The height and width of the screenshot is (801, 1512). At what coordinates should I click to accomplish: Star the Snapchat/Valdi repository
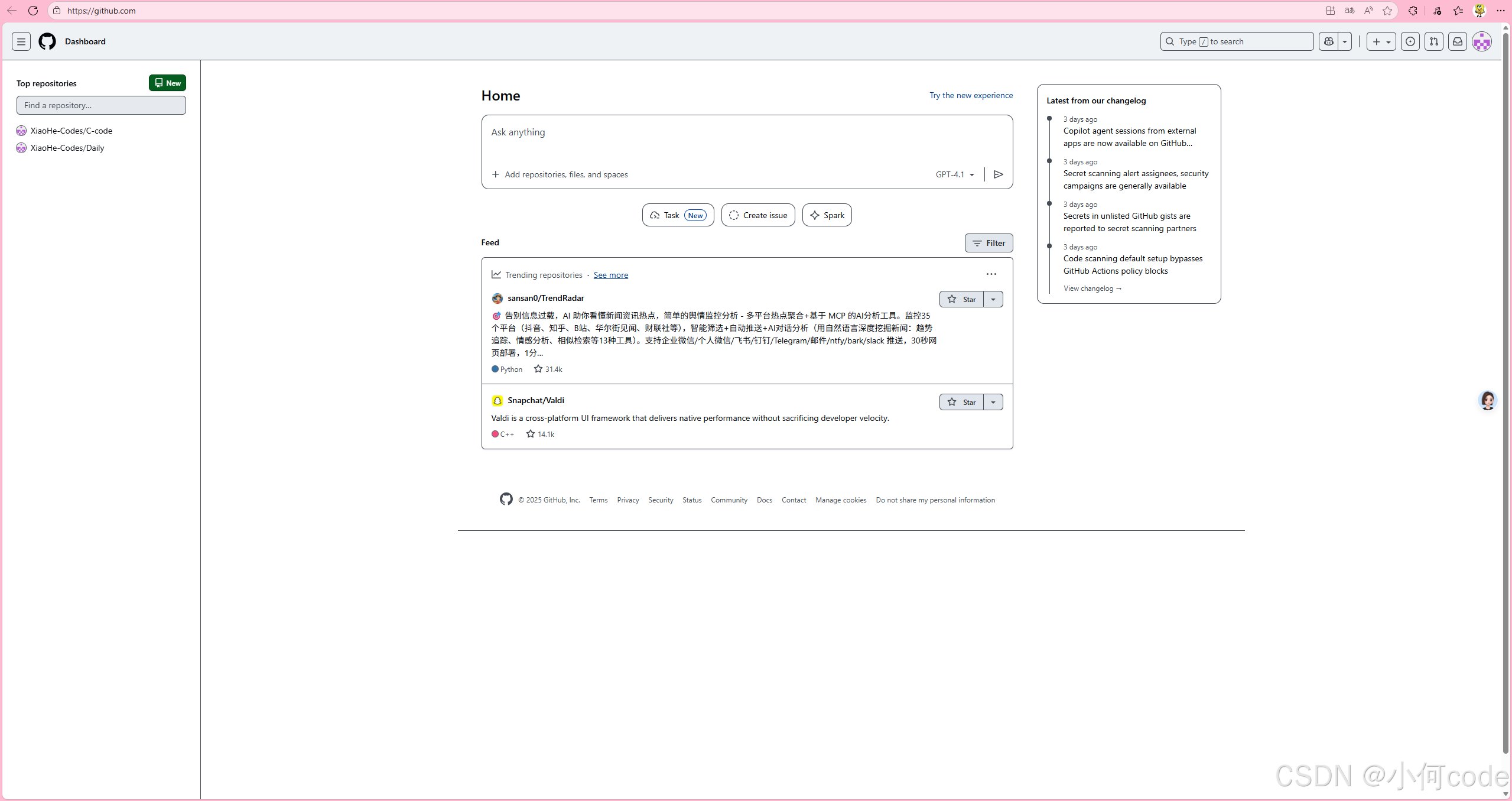point(962,402)
